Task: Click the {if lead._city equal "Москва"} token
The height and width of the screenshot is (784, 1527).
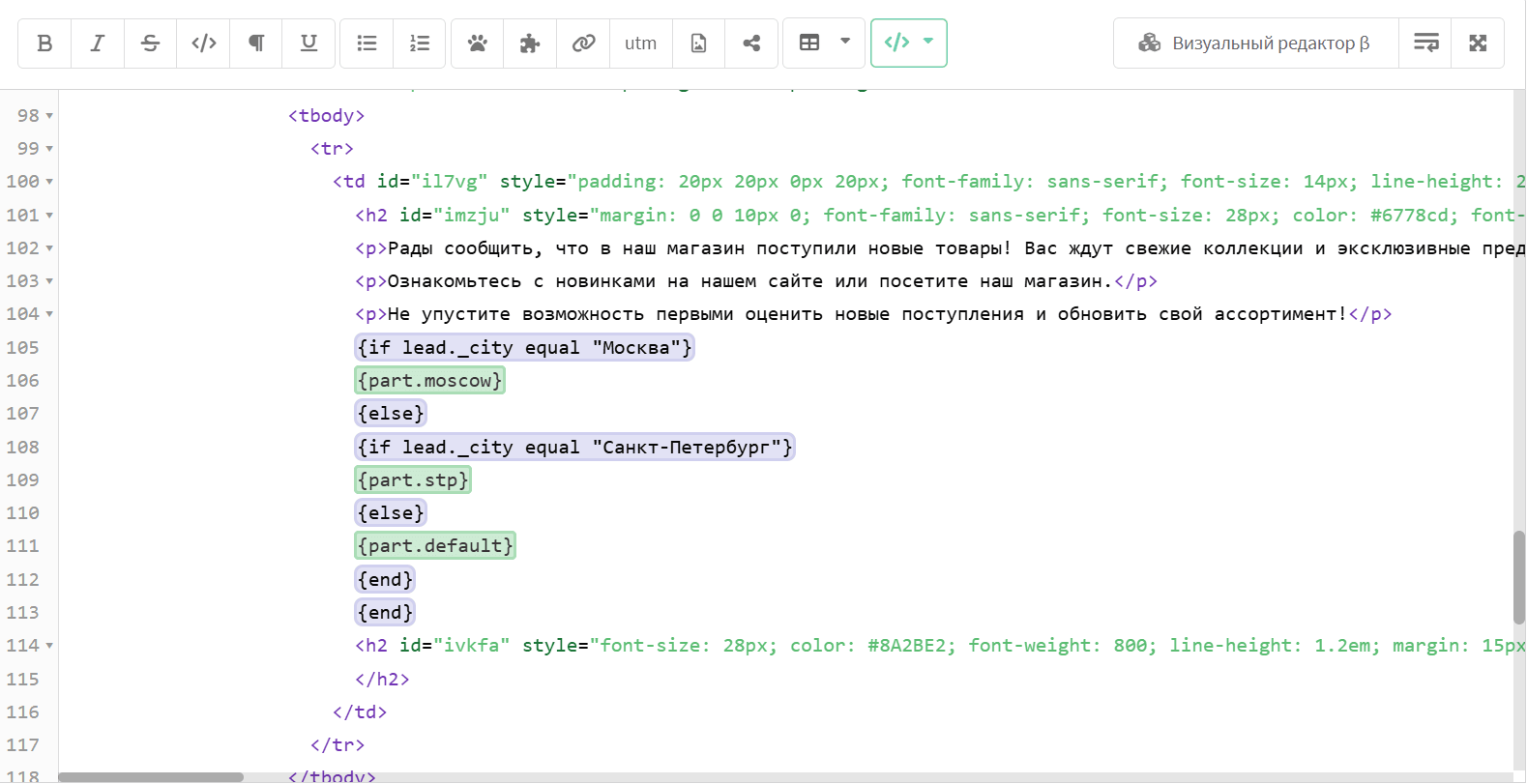Action: (x=524, y=347)
